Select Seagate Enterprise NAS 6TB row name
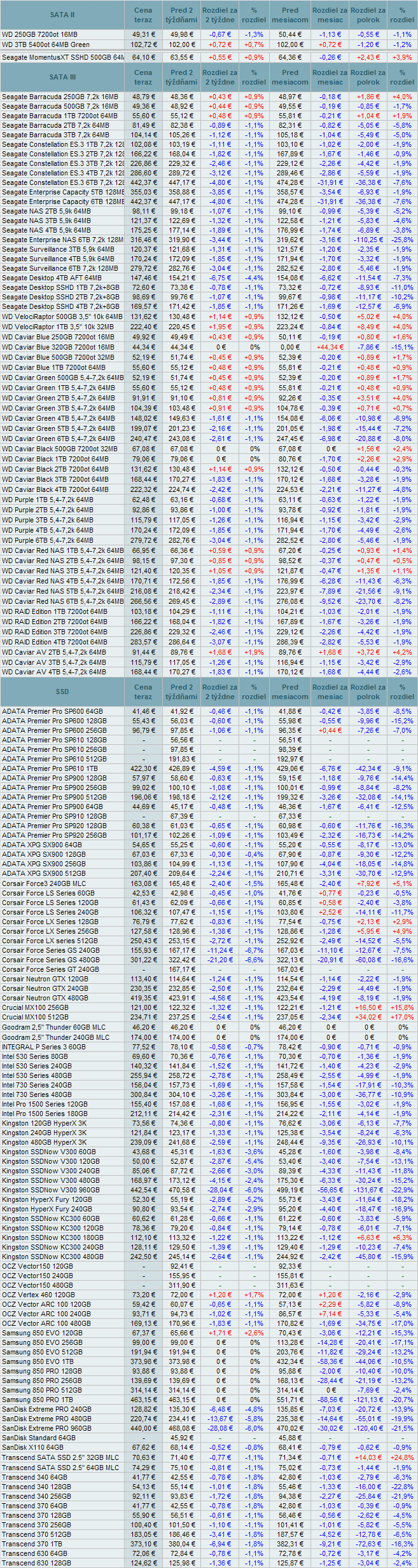Screen dimensions: 418x1568 pos(63,240)
